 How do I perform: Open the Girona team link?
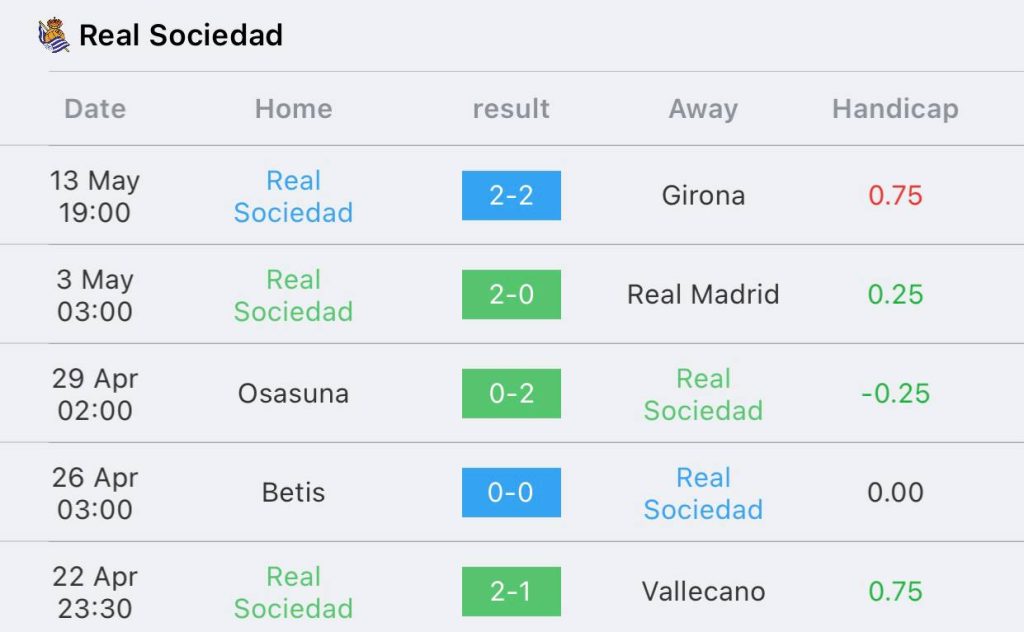point(703,195)
